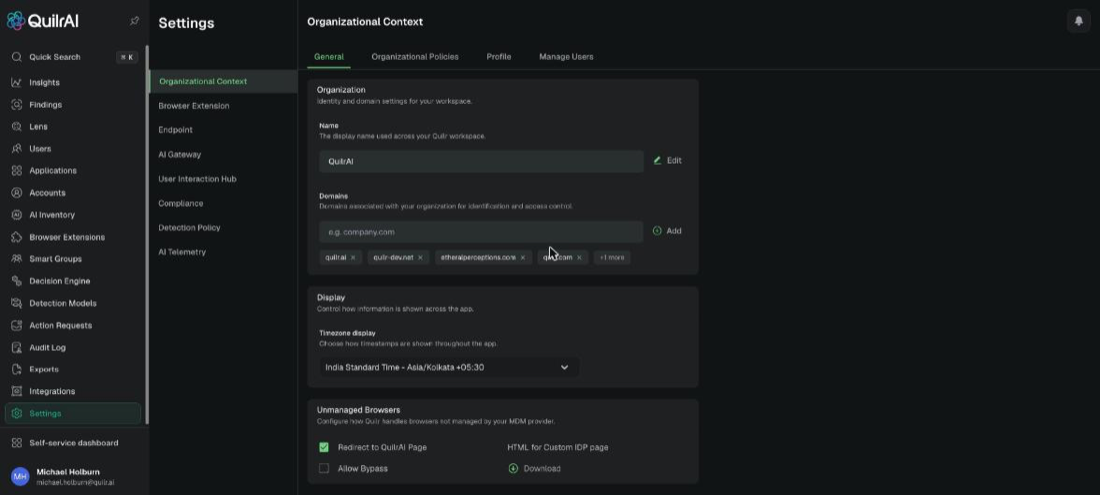
Task: Expand the +1 more domains chip
Action: [612, 257]
